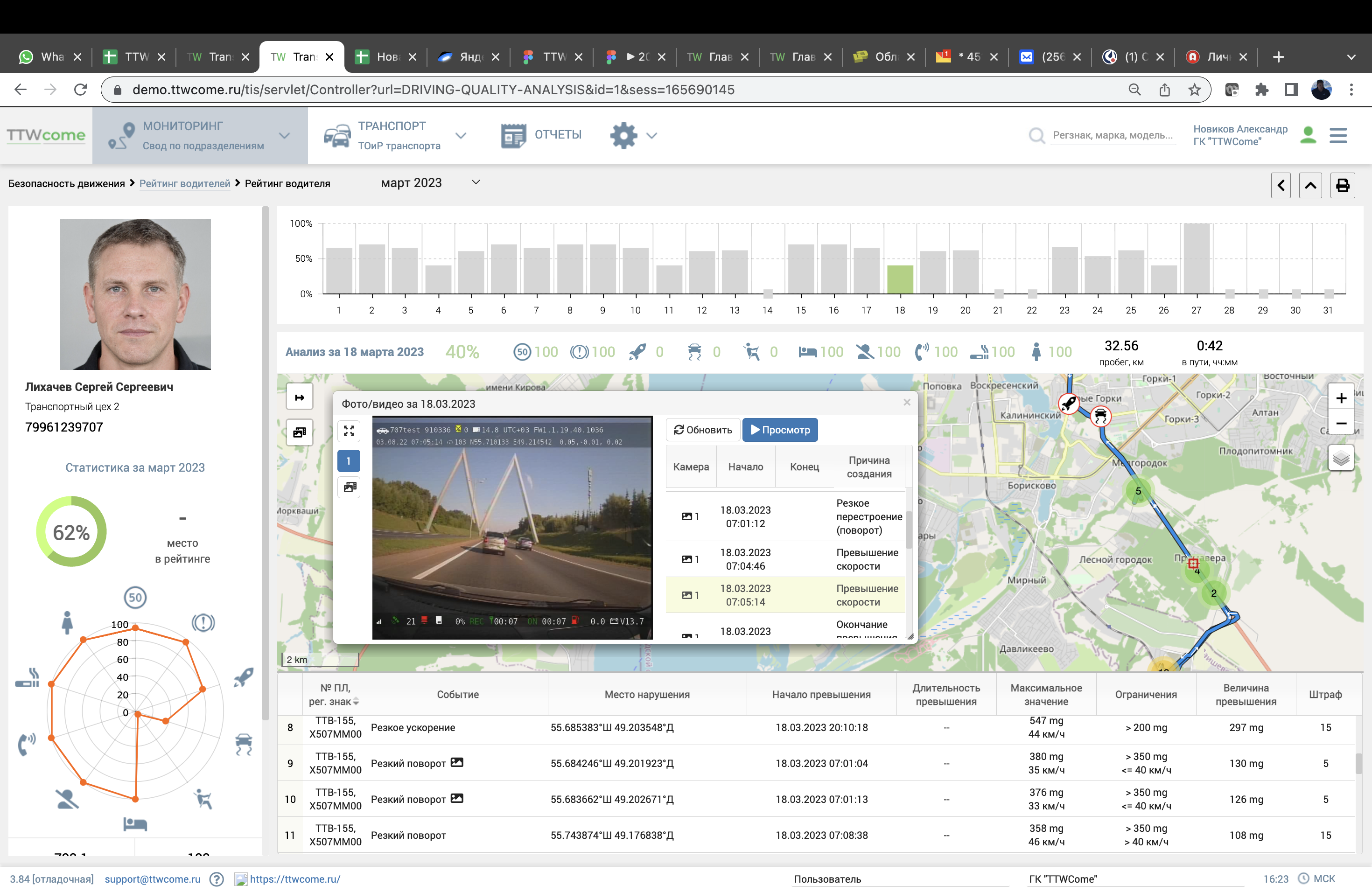Select the camera 1 toggle button
Image resolution: width=1372 pixels, height=892 pixels.
(x=349, y=461)
